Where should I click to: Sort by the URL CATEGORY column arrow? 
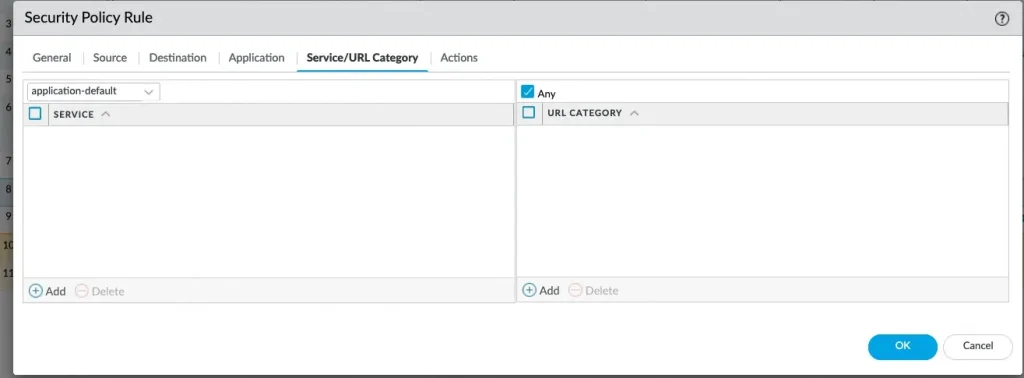pos(633,113)
